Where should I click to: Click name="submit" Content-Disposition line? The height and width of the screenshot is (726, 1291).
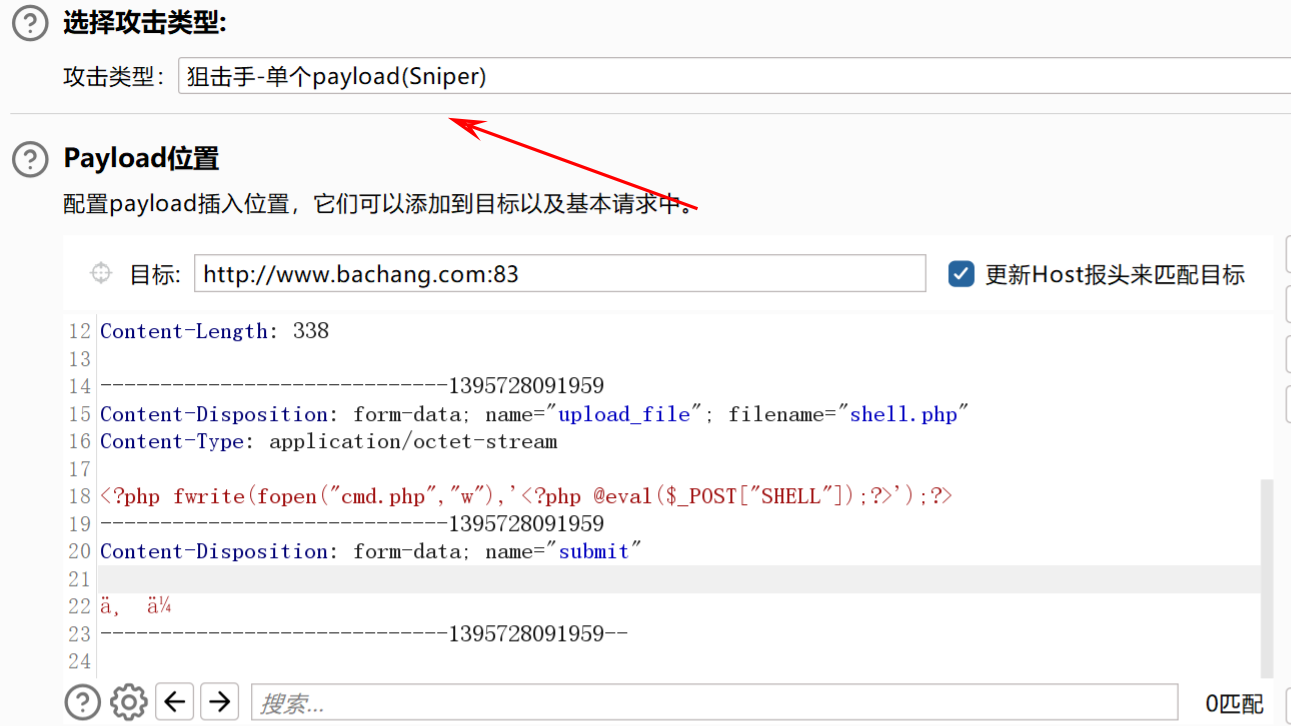pos(370,551)
